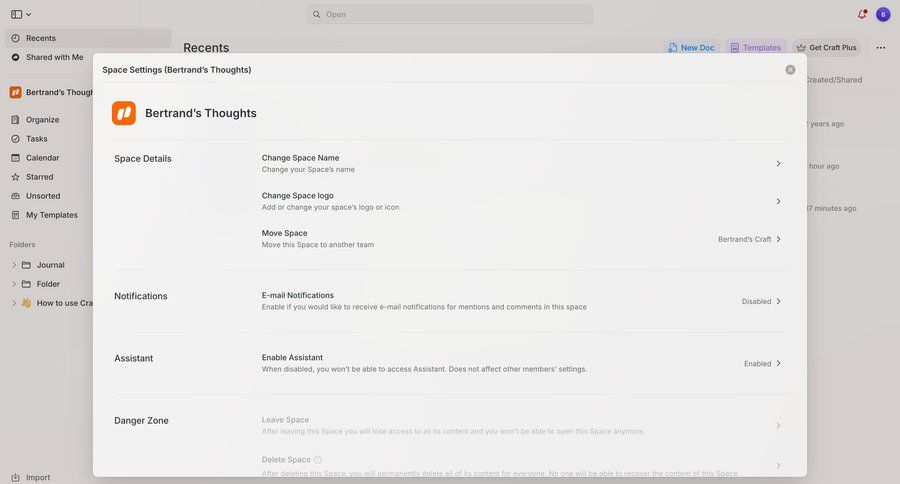Click Delete Space in Danger Zone
The image size is (900, 484).
point(522,466)
